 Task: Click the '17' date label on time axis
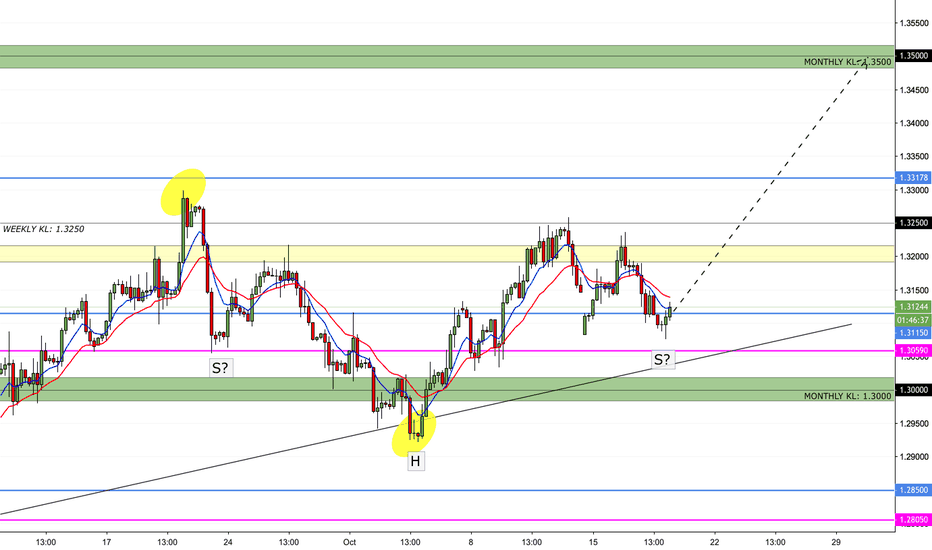point(107,542)
